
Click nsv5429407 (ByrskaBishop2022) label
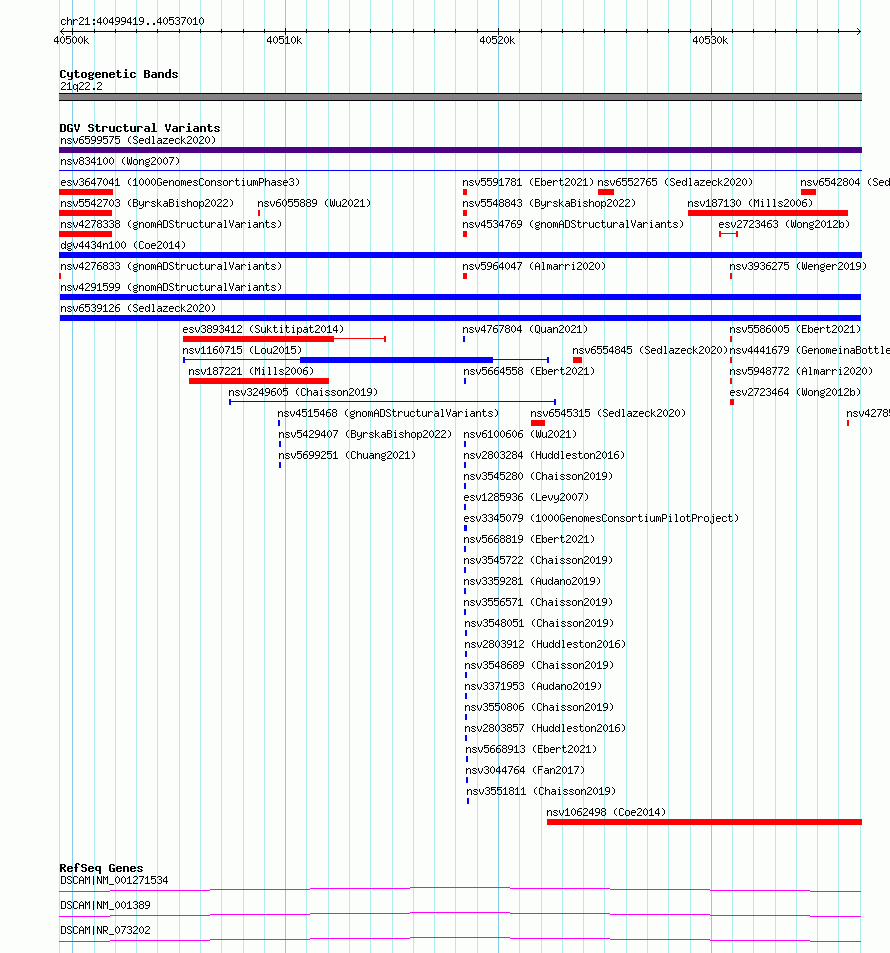click(x=365, y=435)
